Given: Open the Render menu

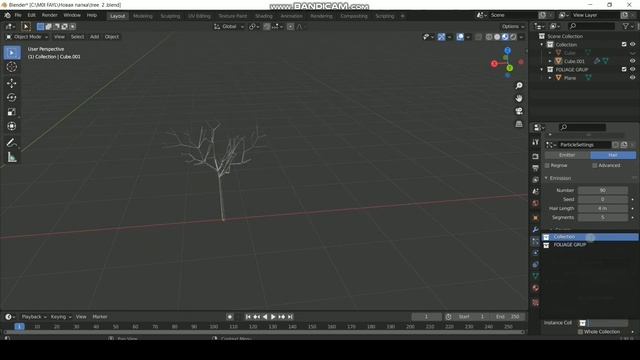Looking at the screenshot, I should point(50,15).
